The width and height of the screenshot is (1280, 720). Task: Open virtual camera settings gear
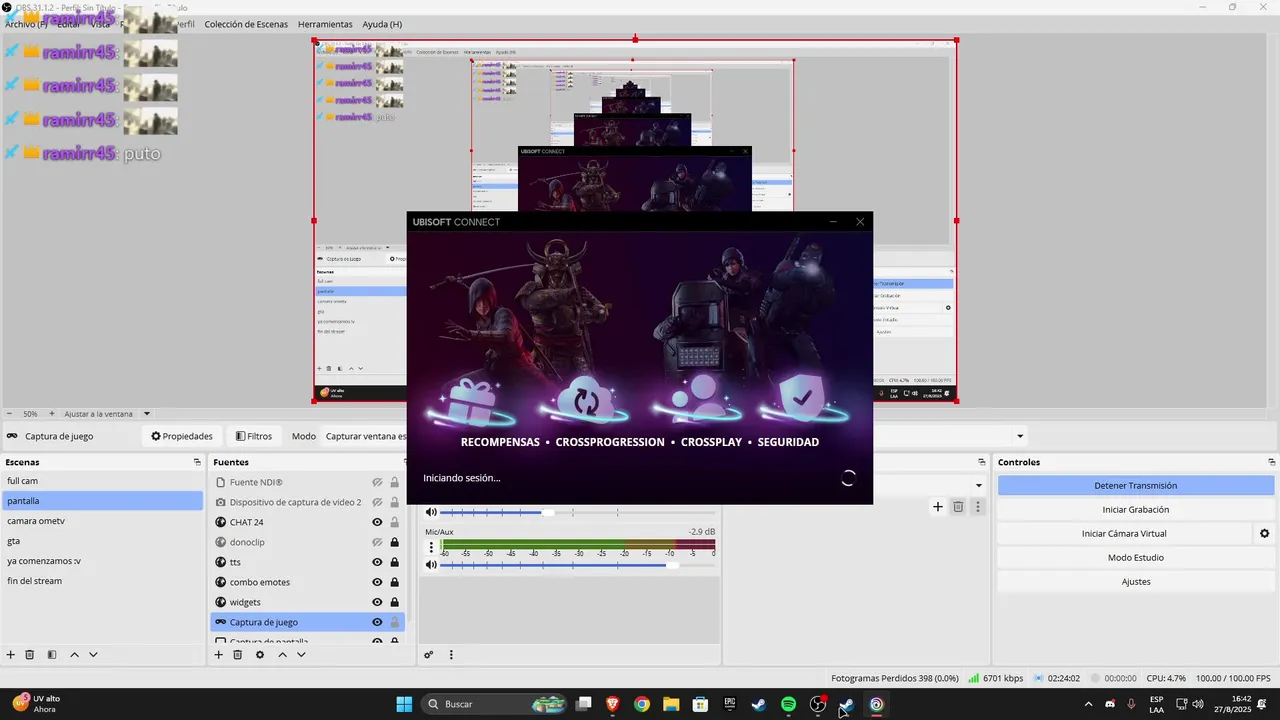(1264, 534)
